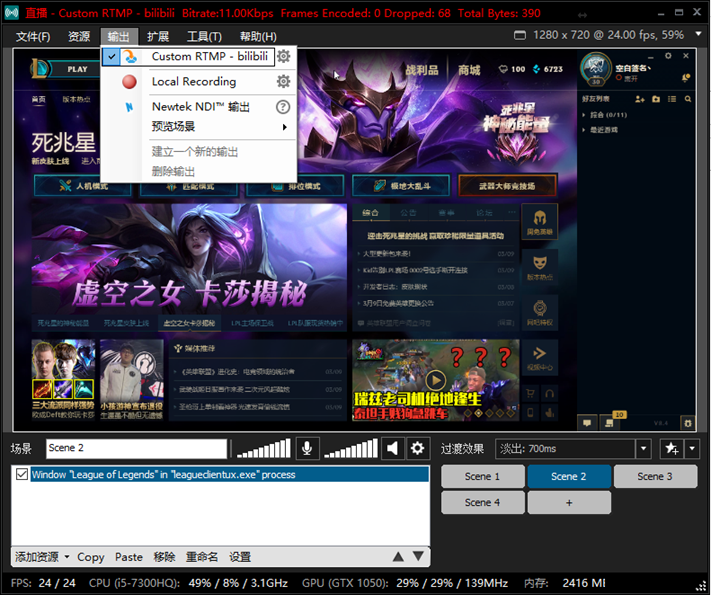Image resolution: width=711 pixels, height=595 pixels.
Task: Open the 帮助(H) menu
Action: pos(258,36)
